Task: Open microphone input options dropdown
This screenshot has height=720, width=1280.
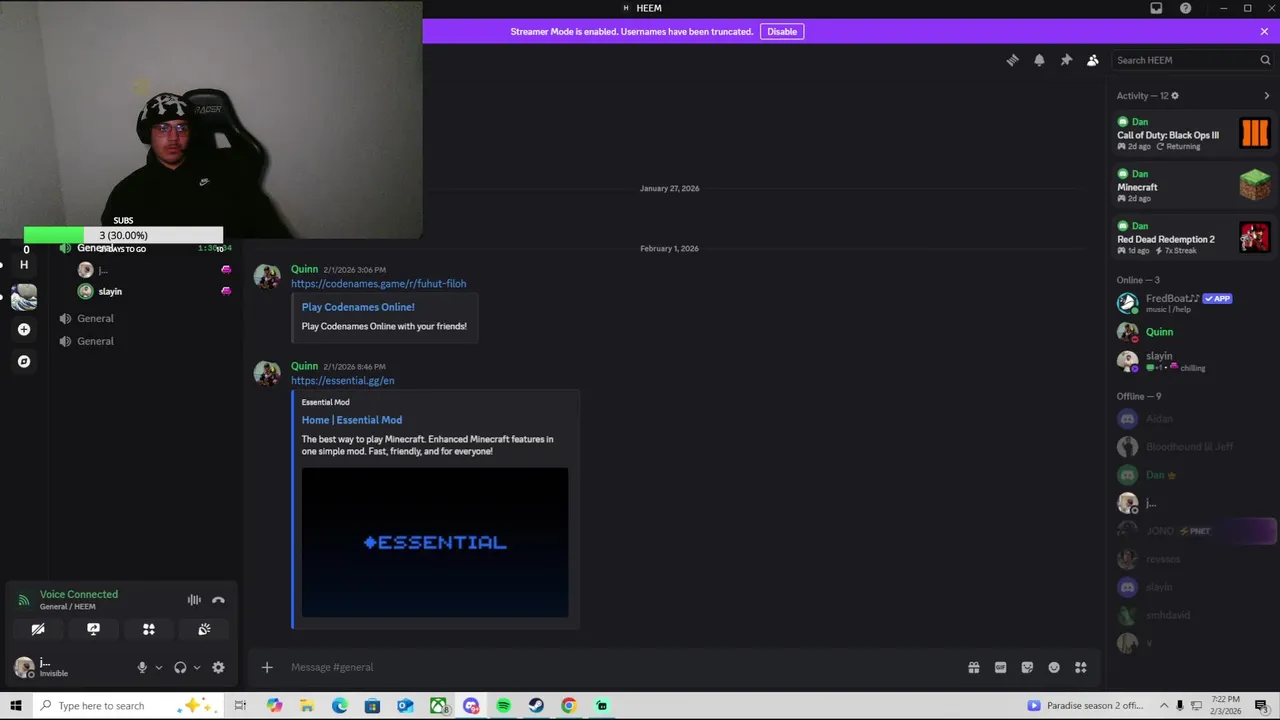Action: [x=158, y=667]
